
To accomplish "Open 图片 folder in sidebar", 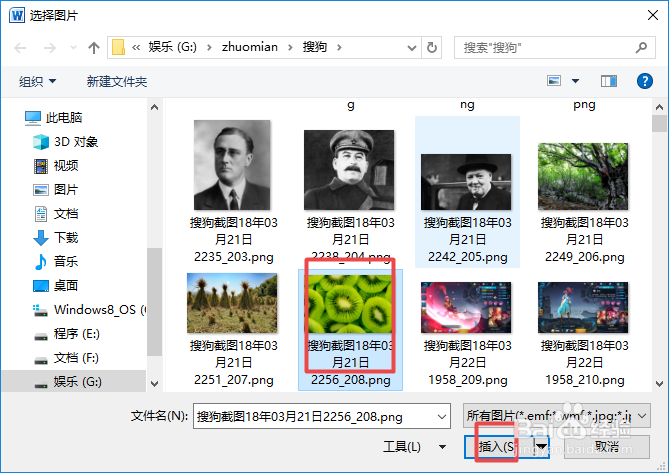I will pyautogui.click(x=55, y=189).
